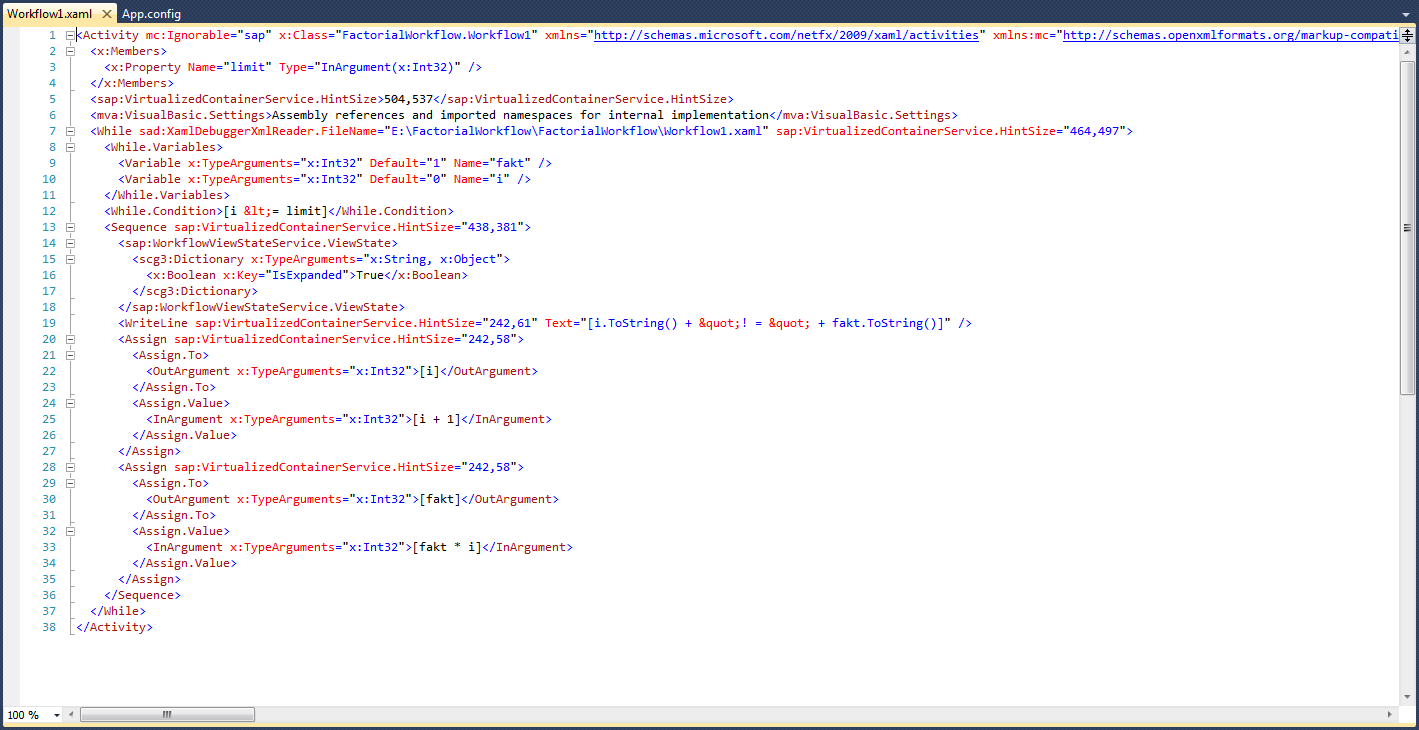Viewport: 1419px width, 730px height.
Task: Collapse the Activity element on line 1
Action: coord(69,35)
